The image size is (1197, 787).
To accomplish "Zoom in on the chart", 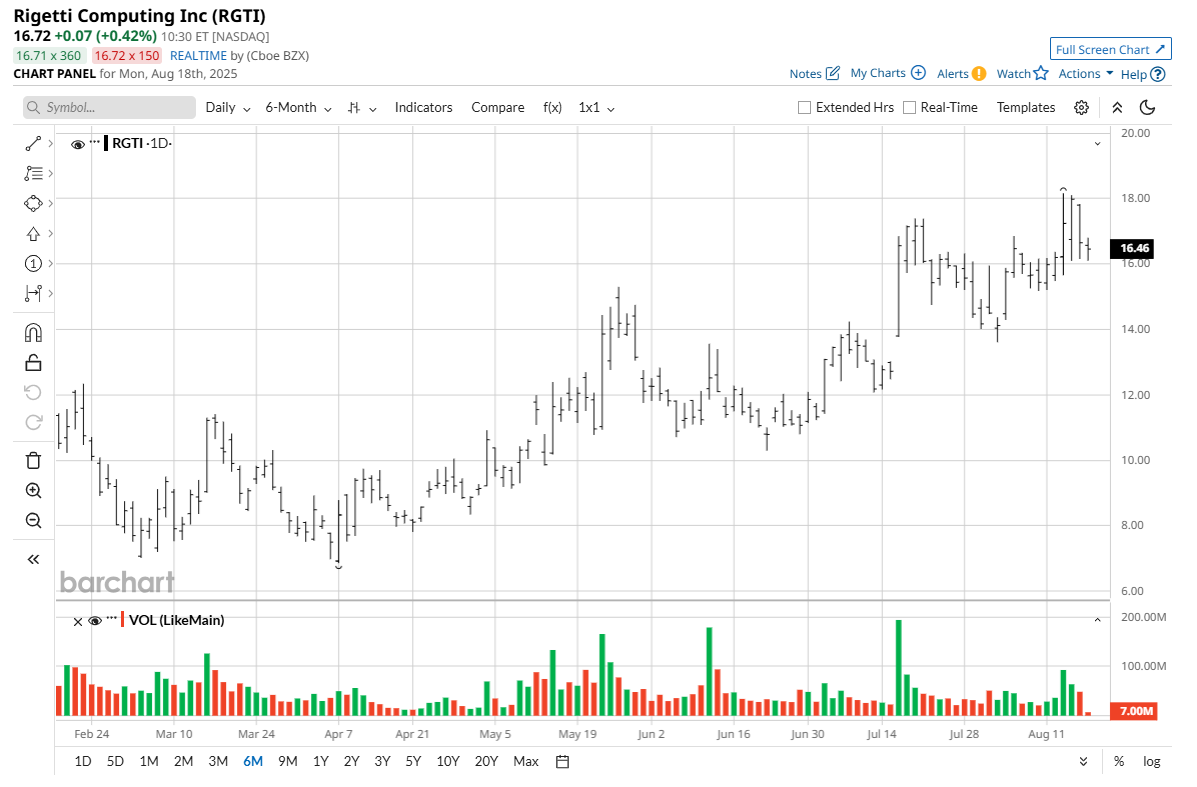I will [x=33, y=490].
